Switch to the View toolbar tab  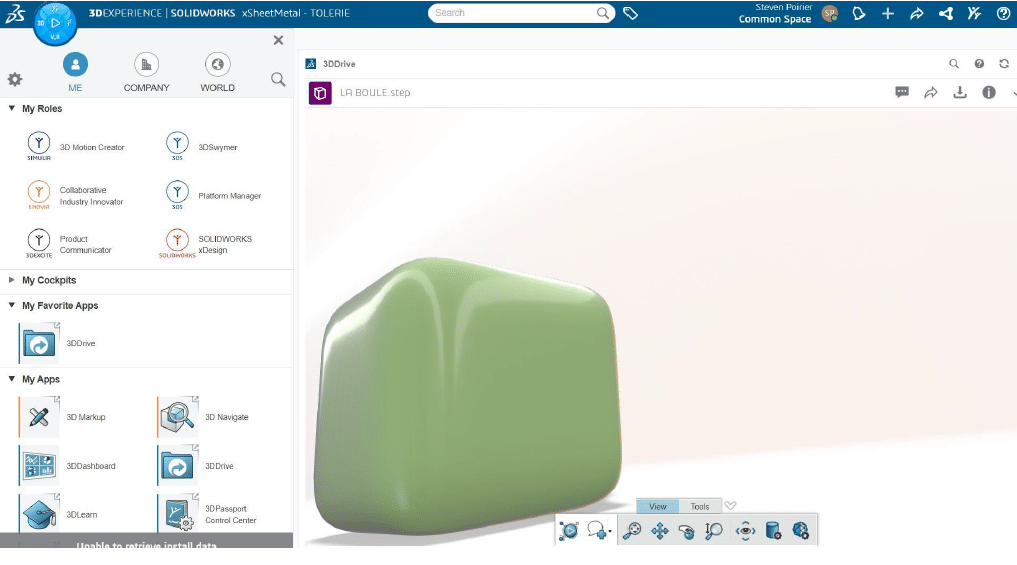point(657,506)
